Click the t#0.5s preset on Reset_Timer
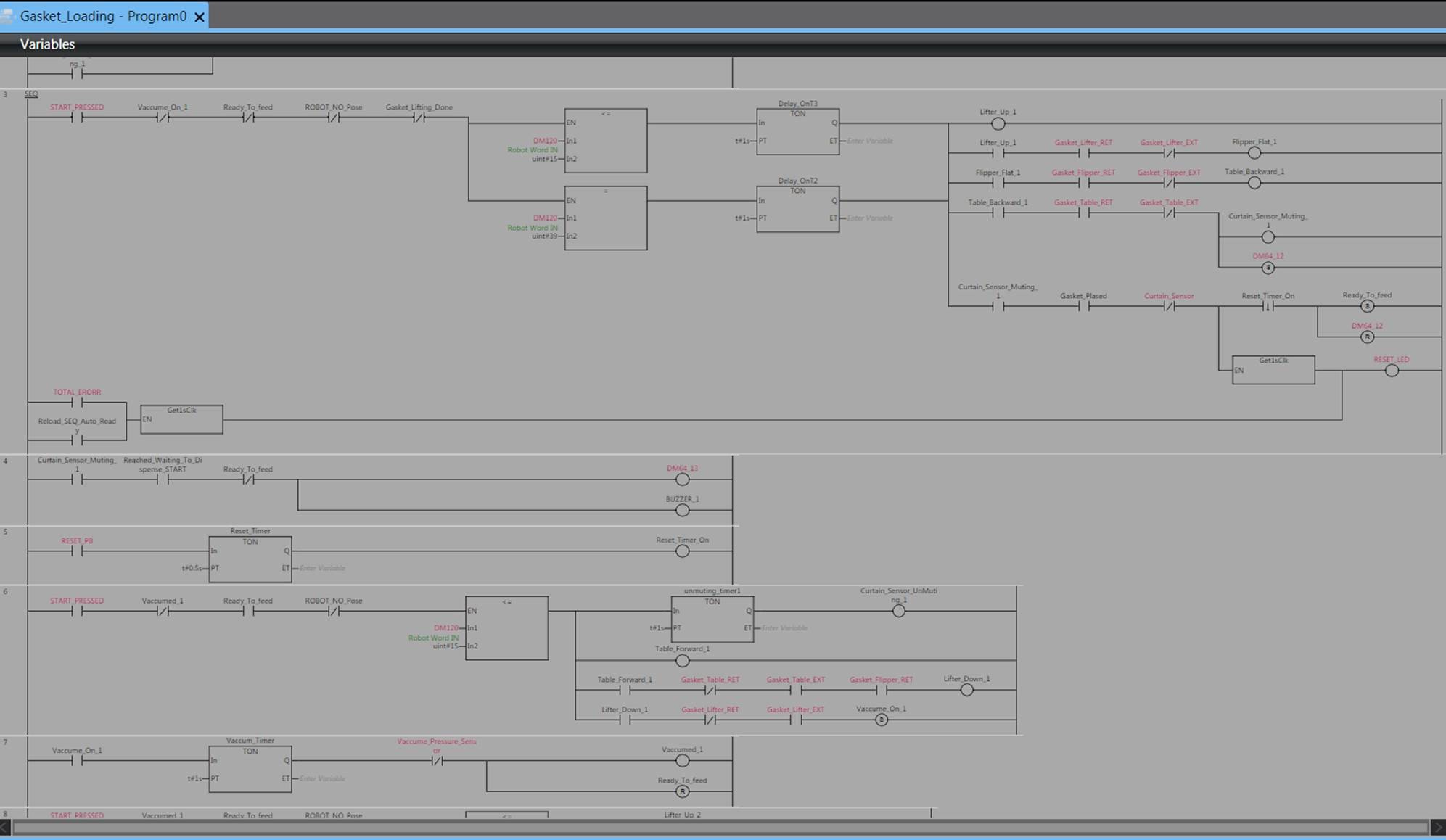This screenshot has width=1446, height=840. point(192,568)
